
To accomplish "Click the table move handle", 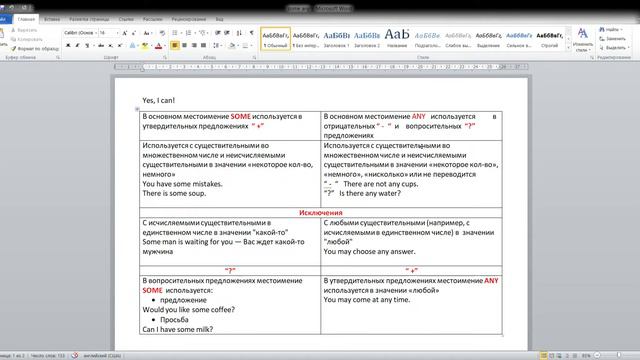I will (x=137, y=109).
